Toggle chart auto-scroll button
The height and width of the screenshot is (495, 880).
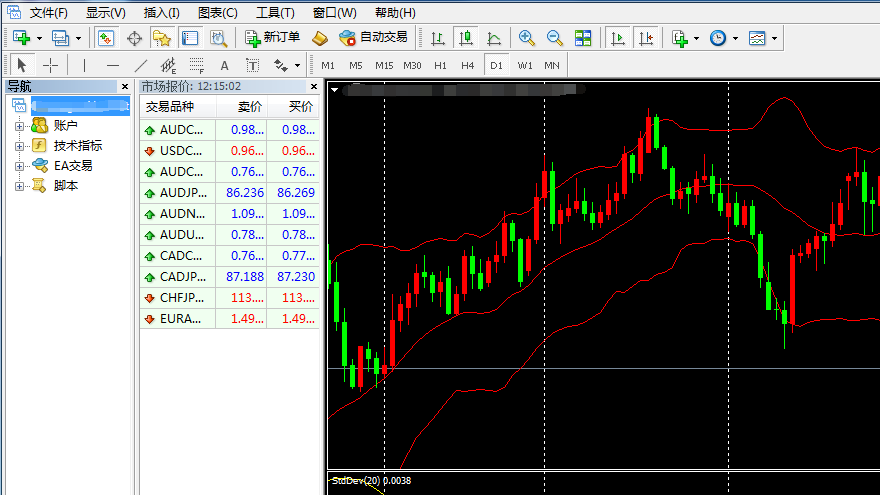pyautogui.click(x=619, y=38)
